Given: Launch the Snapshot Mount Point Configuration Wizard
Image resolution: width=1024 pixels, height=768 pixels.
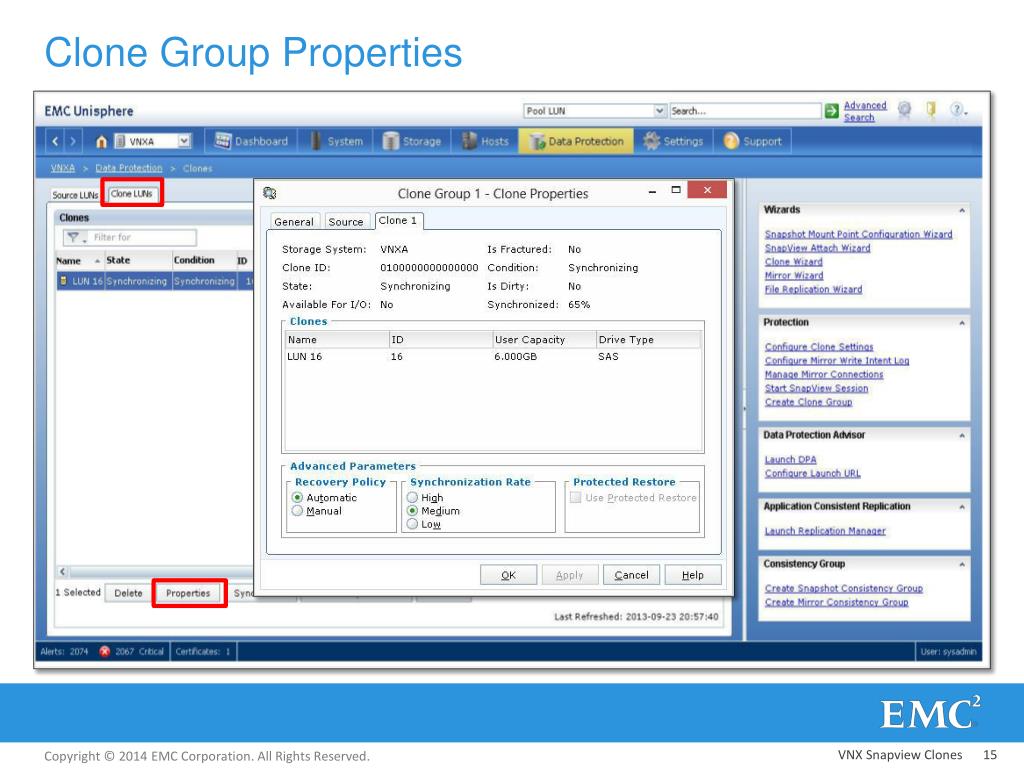Looking at the screenshot, I should (x=858, y=234).
